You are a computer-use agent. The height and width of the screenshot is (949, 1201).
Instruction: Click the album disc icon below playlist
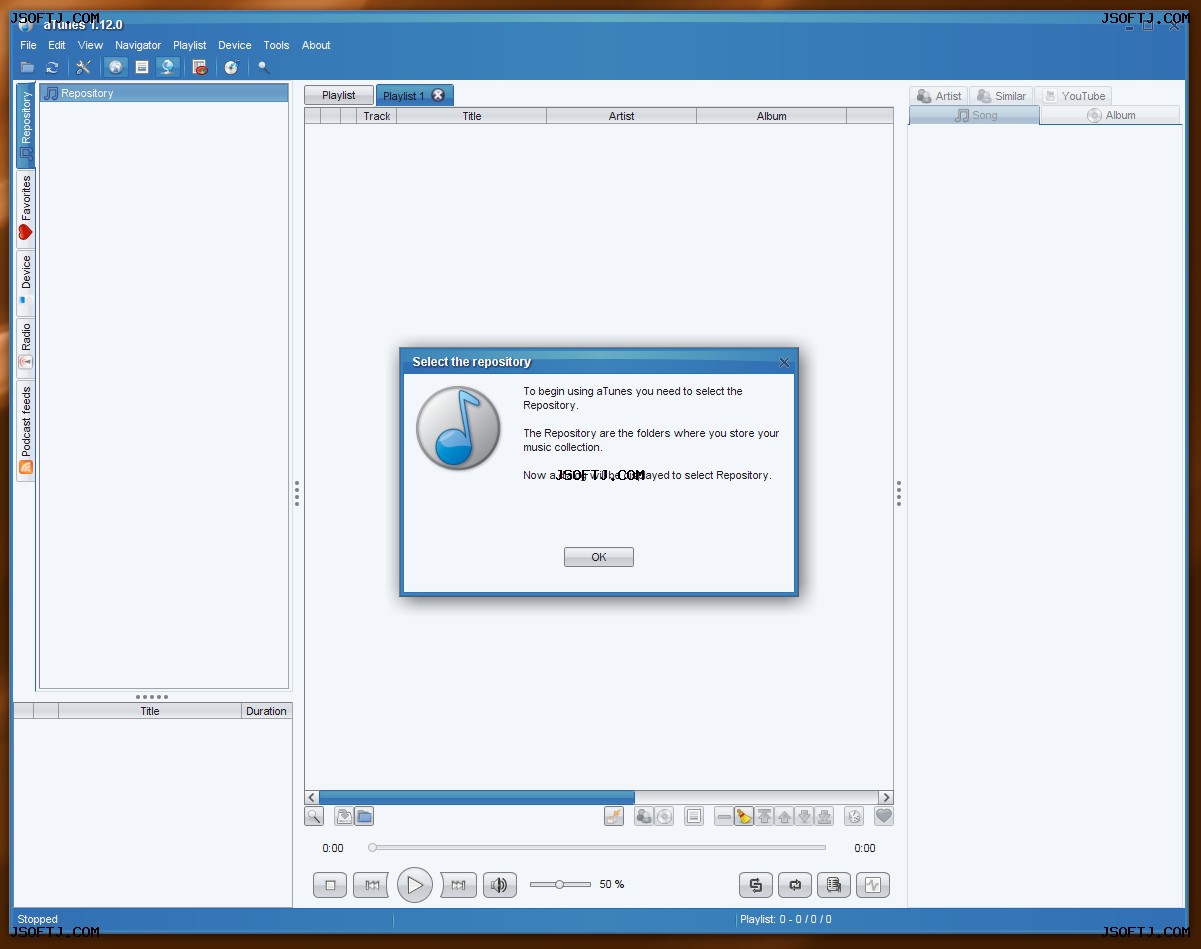coord(664,816)
